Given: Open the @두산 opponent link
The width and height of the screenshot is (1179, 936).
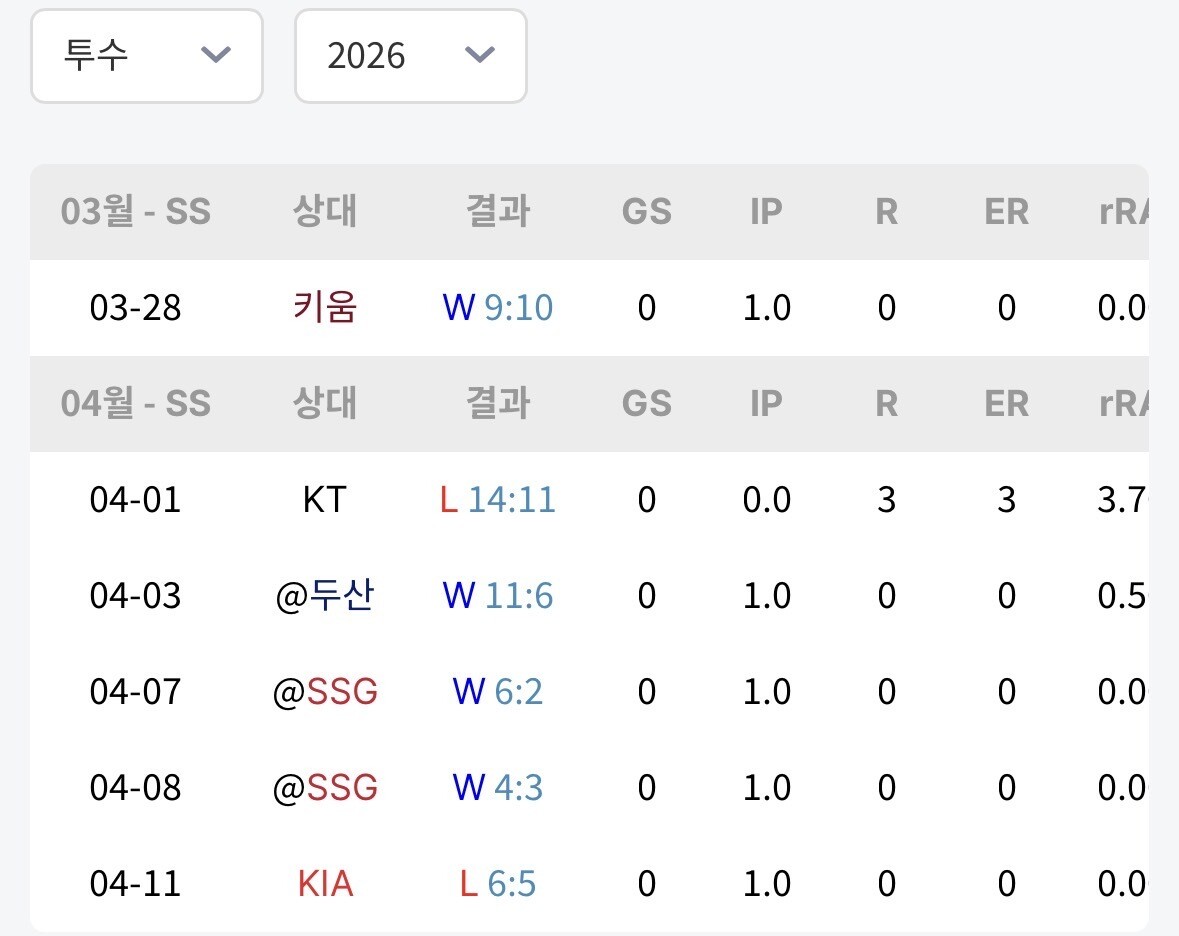Looking at the screenshot, I should [325, 596].
